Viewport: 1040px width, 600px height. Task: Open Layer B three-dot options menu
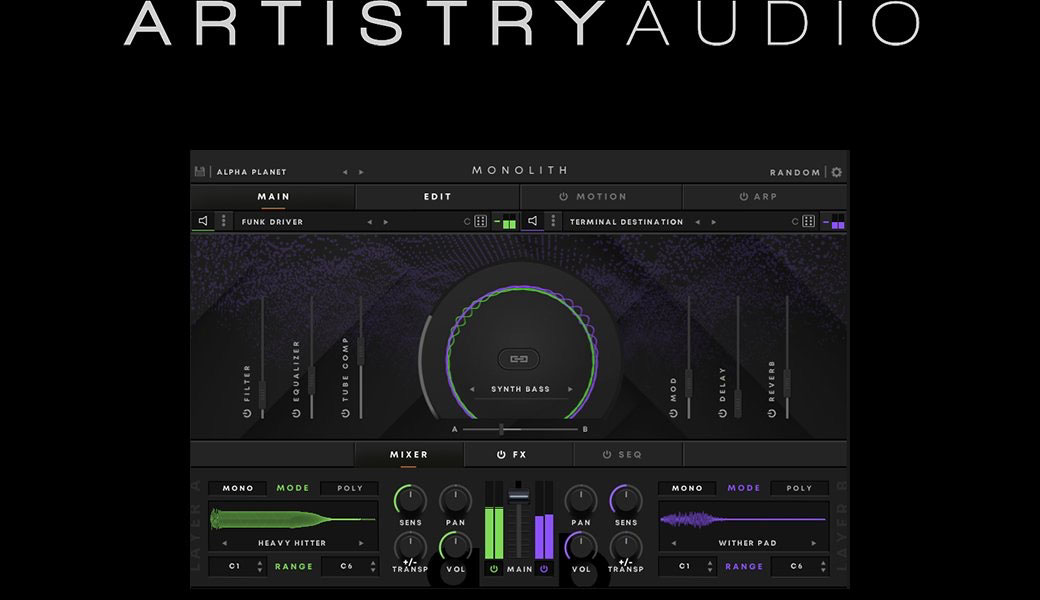tap(553, 221)
